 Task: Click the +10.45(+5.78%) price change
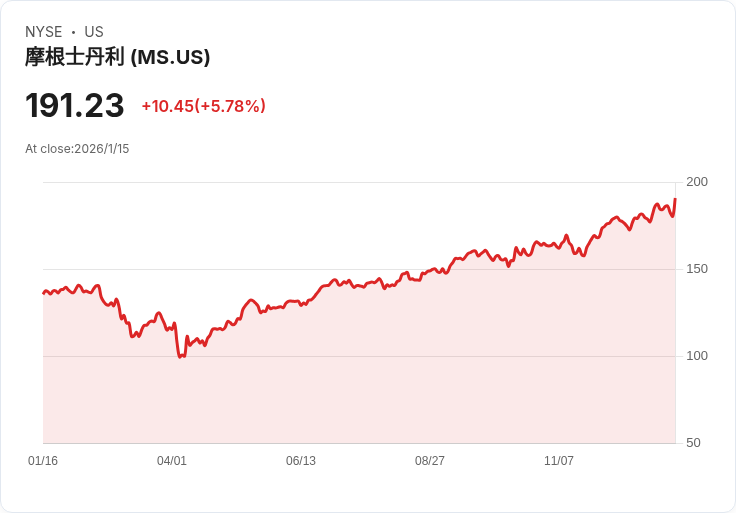pyautogui.click(x=204, y=106)
